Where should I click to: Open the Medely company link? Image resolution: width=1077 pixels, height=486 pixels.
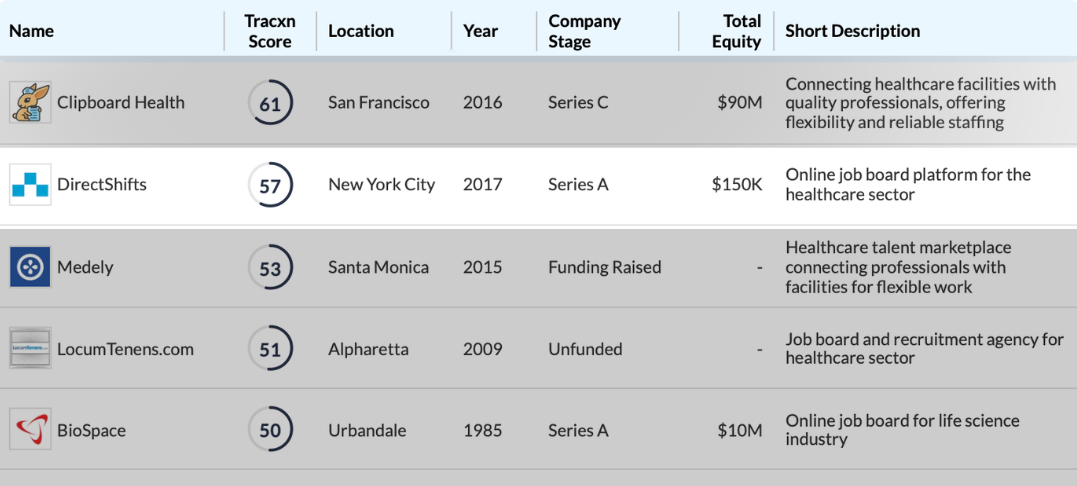point(85,267)
